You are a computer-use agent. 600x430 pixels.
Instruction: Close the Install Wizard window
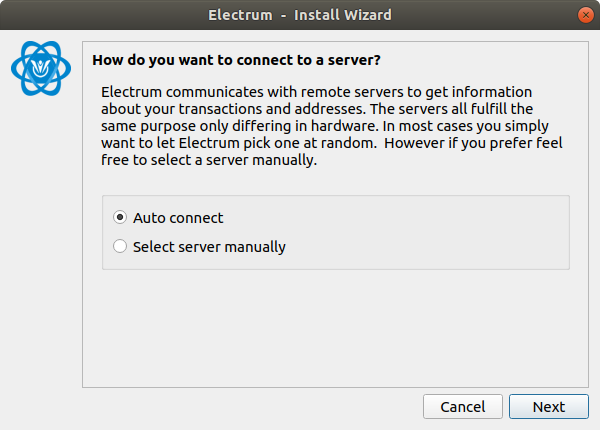tap(585, 15)
